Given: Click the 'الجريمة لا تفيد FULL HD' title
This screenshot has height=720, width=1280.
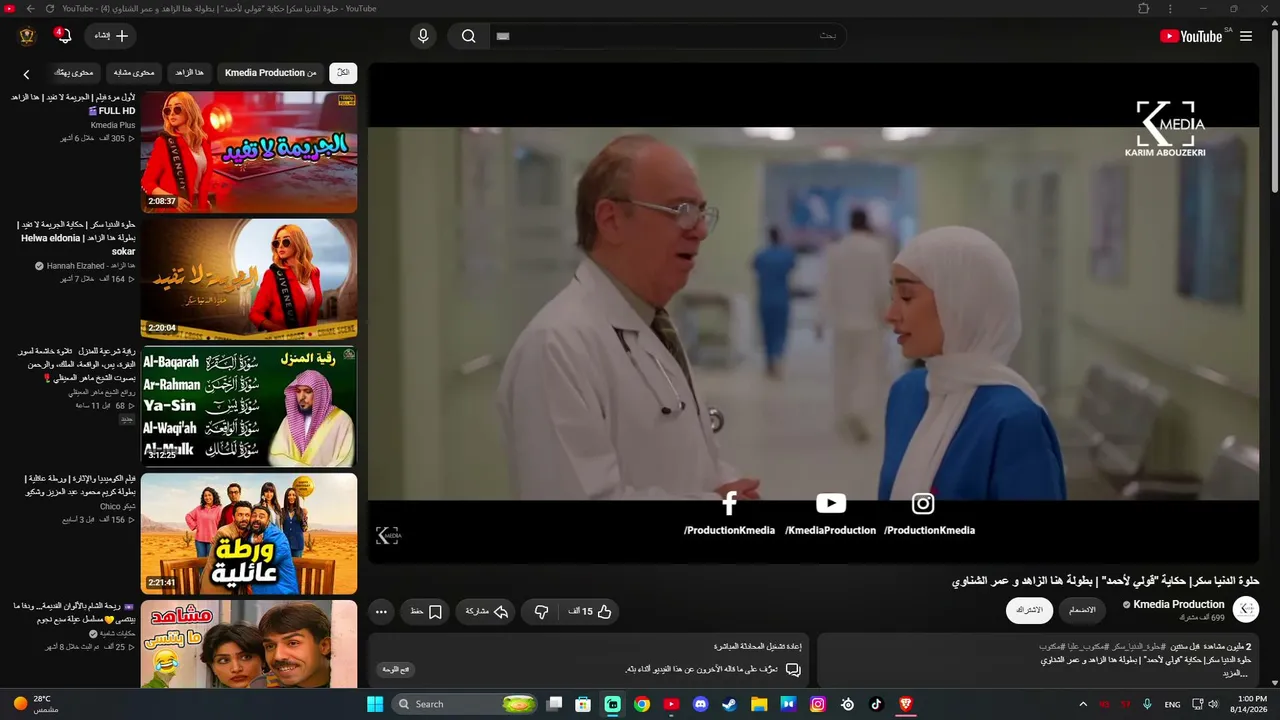Looking at the screenshot, I should (73, 104).
